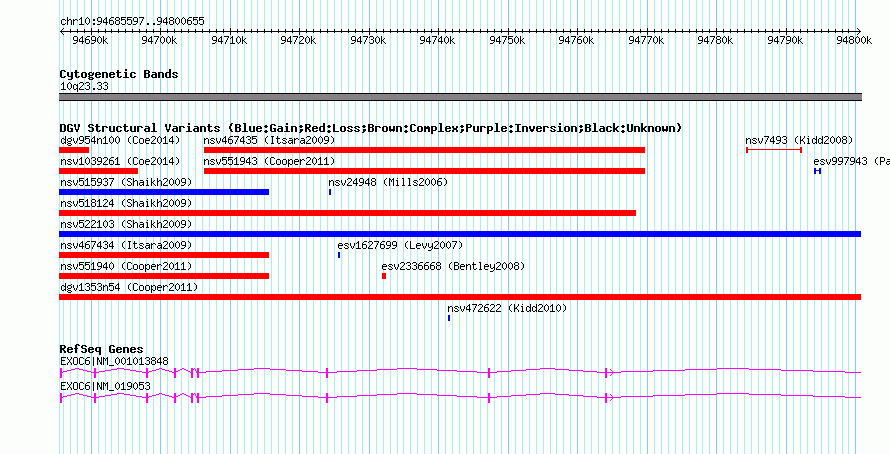Image resolution: width=890 pixels, height=454 pixels.
Task: Open the nsv518124 (Shaikh2009) label
Action: pos(126,203)
